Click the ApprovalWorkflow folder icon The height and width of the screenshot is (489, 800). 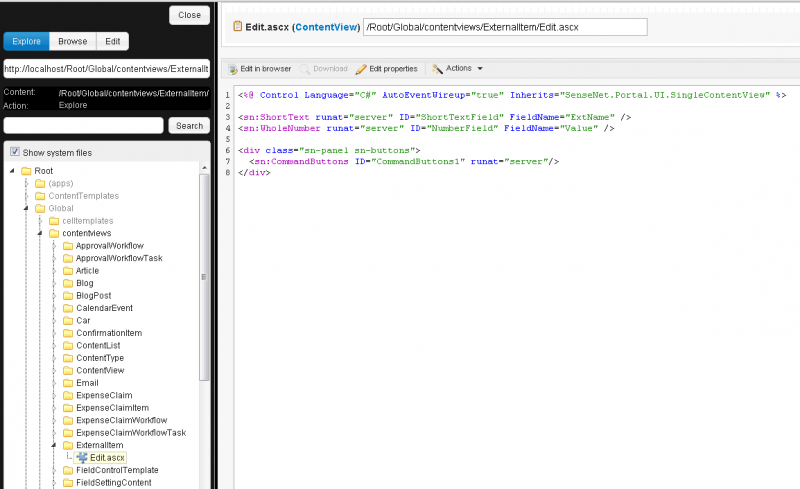click(x=68, y=246)
